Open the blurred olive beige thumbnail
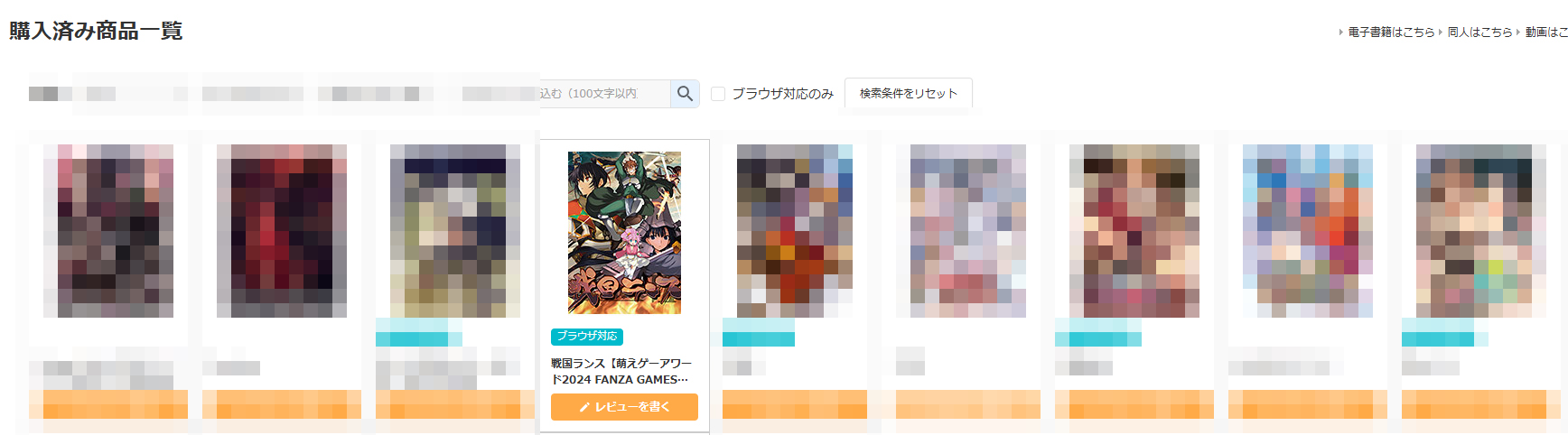Image resolution: width=1568 pixels, height=435 pixels. tap(455, 231)
